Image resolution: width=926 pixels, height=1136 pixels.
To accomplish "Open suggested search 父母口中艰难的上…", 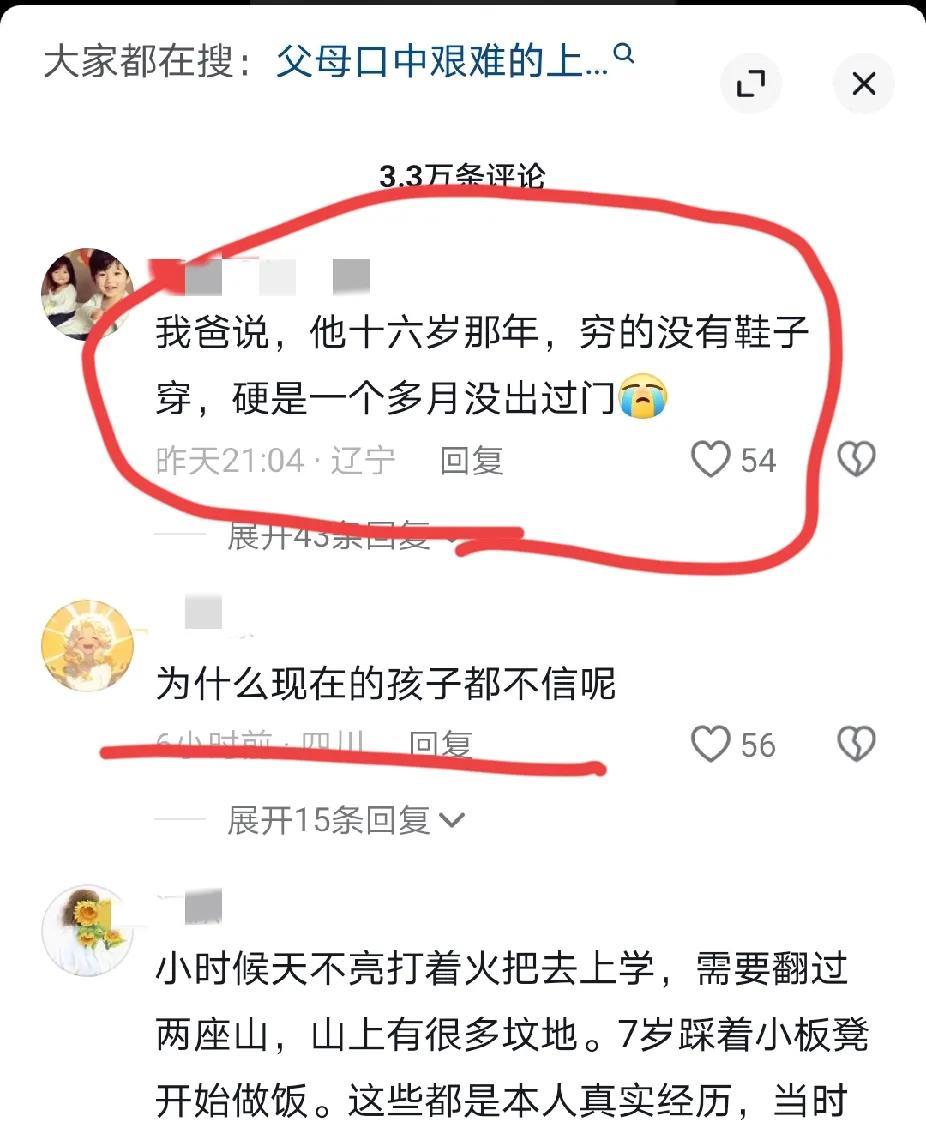I will tap(442, 61).
